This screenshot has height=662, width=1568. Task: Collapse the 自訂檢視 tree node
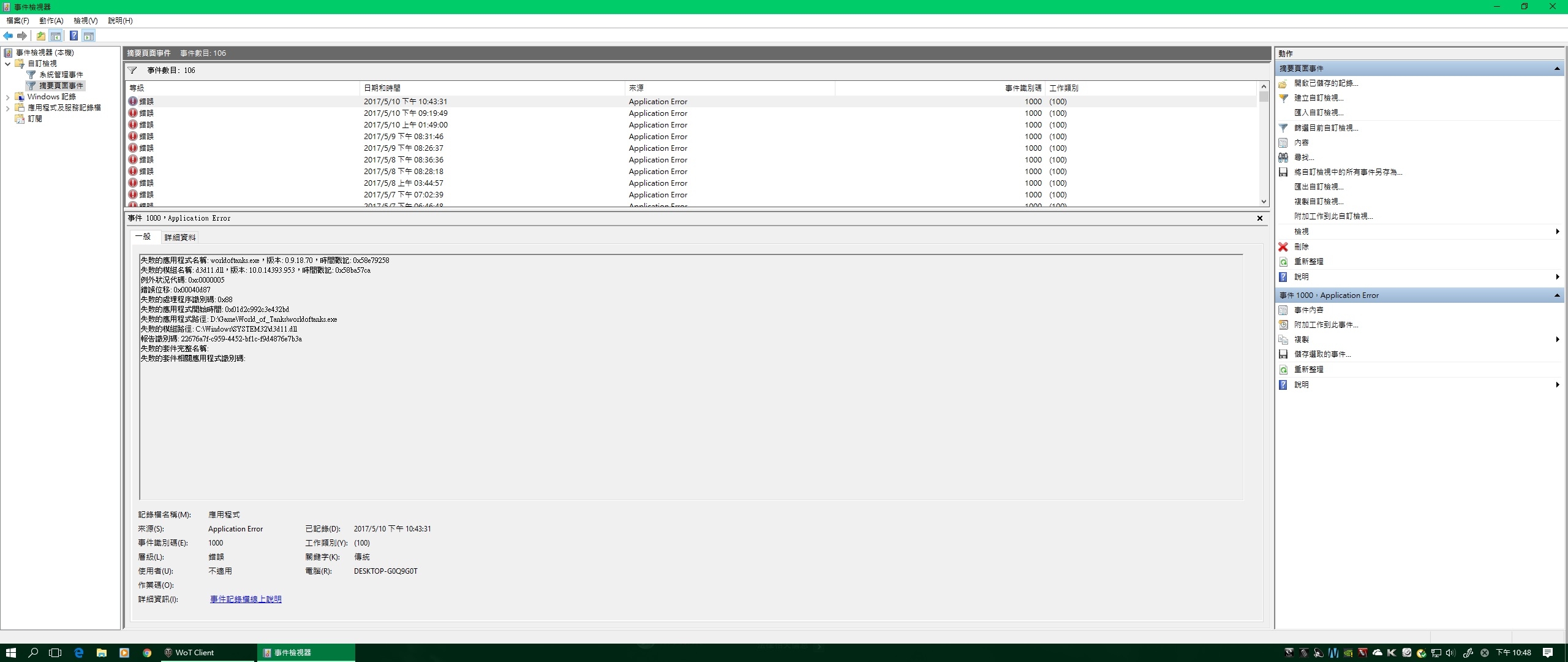pyautogui.click(x=7, y=64)
